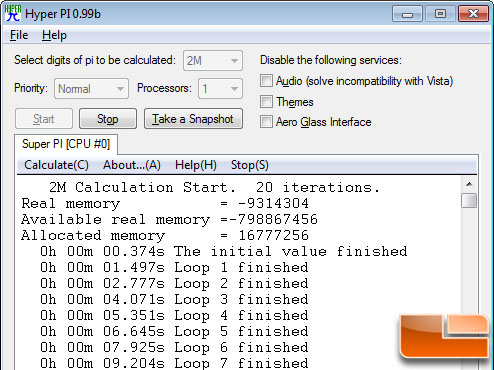Image resolution: width=494 pixels, height=370 pixels.
Task: Expand the Priority dropdown set to Normal
Action: [91, 89]
